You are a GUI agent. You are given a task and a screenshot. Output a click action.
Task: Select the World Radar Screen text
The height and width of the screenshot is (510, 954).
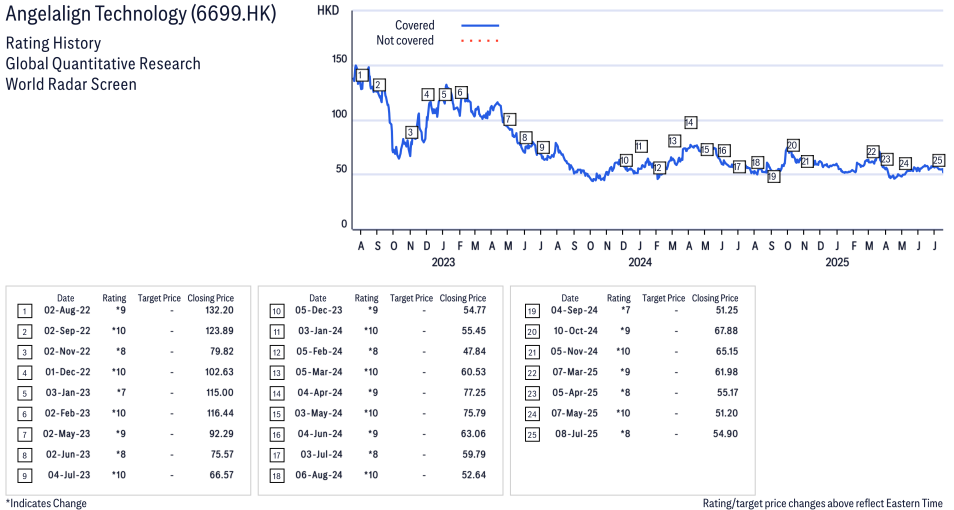coord(71,84)
